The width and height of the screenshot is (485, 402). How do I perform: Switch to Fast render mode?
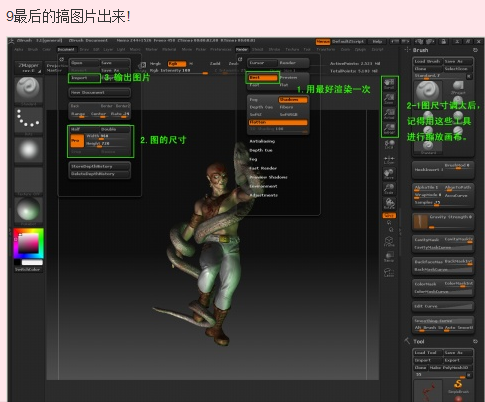(254, 85)
